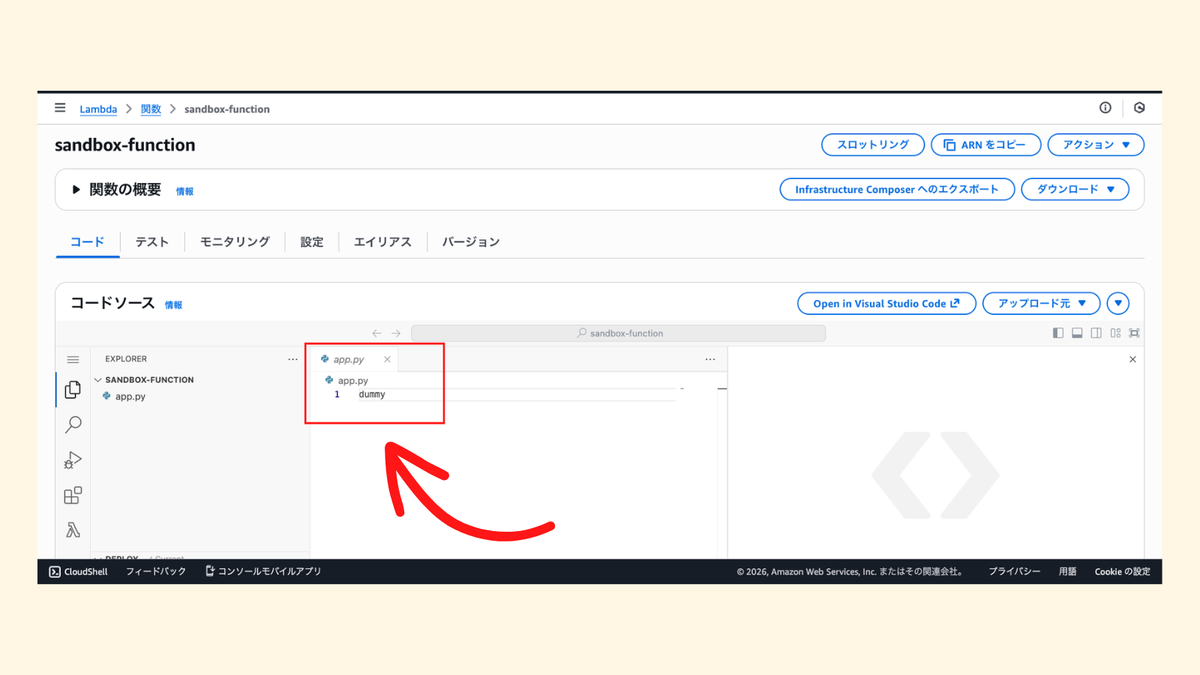The width and height of the screenshot is (1200, 675).
Task: Click the スロットリング button
Action: pyautogui.click(x=873, y=145)
